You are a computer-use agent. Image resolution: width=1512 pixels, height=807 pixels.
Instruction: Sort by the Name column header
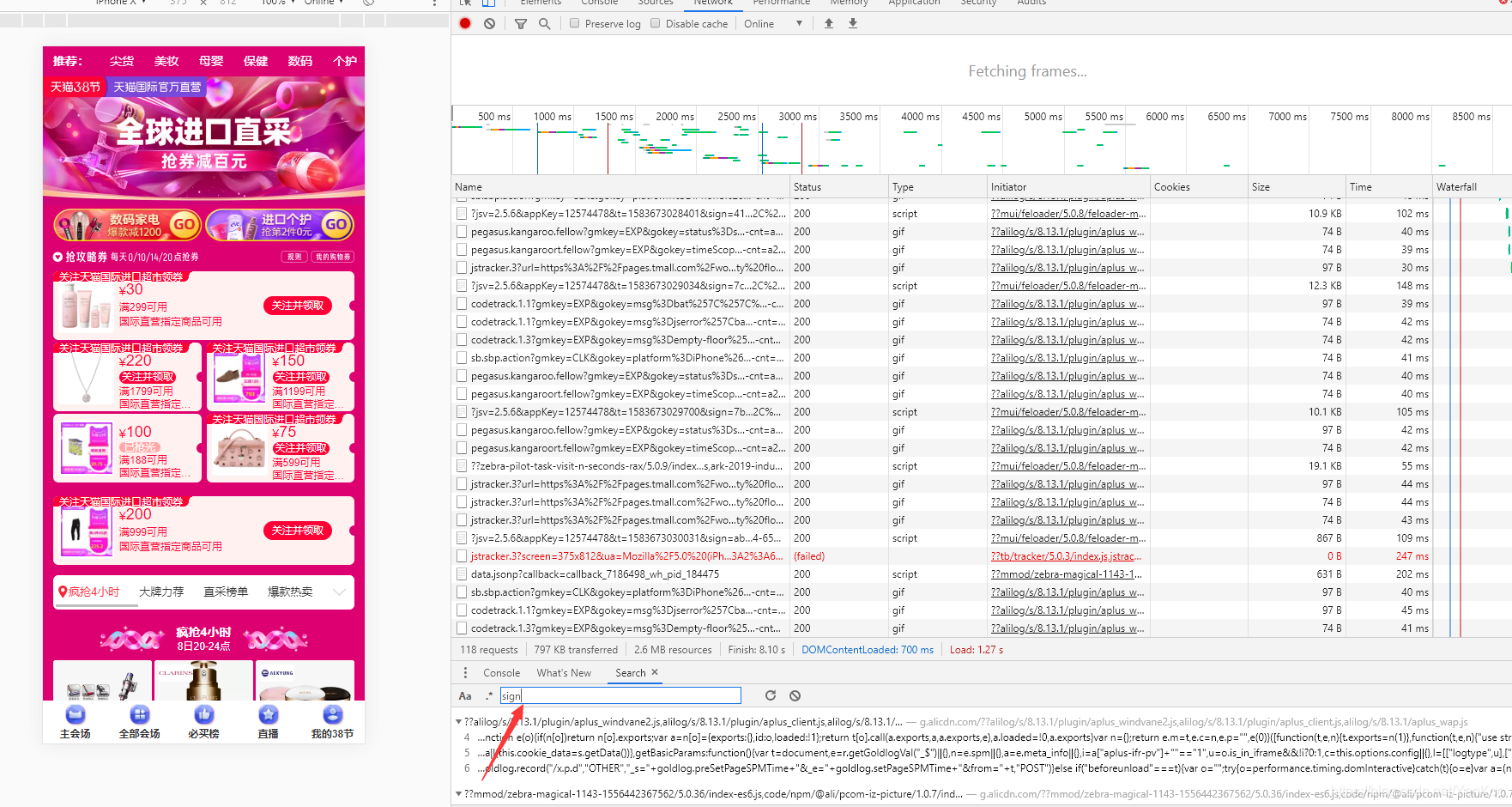click(620, 187)
